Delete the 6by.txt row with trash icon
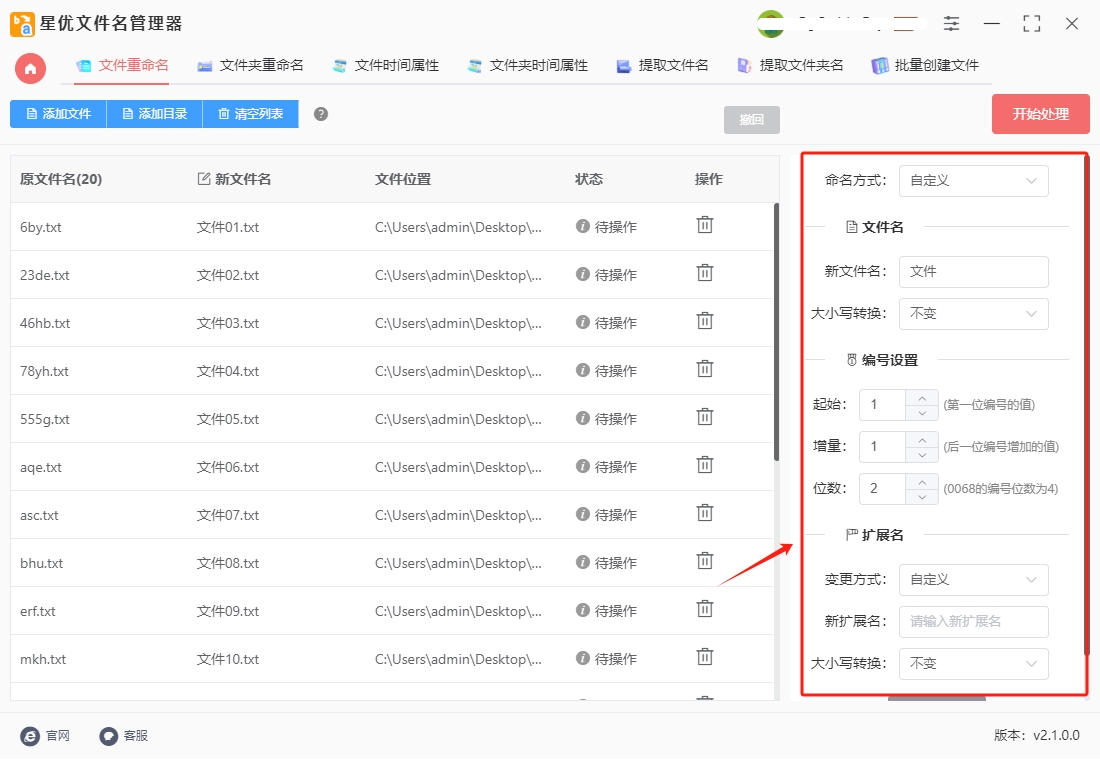The height and width of the screenshot is (760, 1100). [704, 225]
